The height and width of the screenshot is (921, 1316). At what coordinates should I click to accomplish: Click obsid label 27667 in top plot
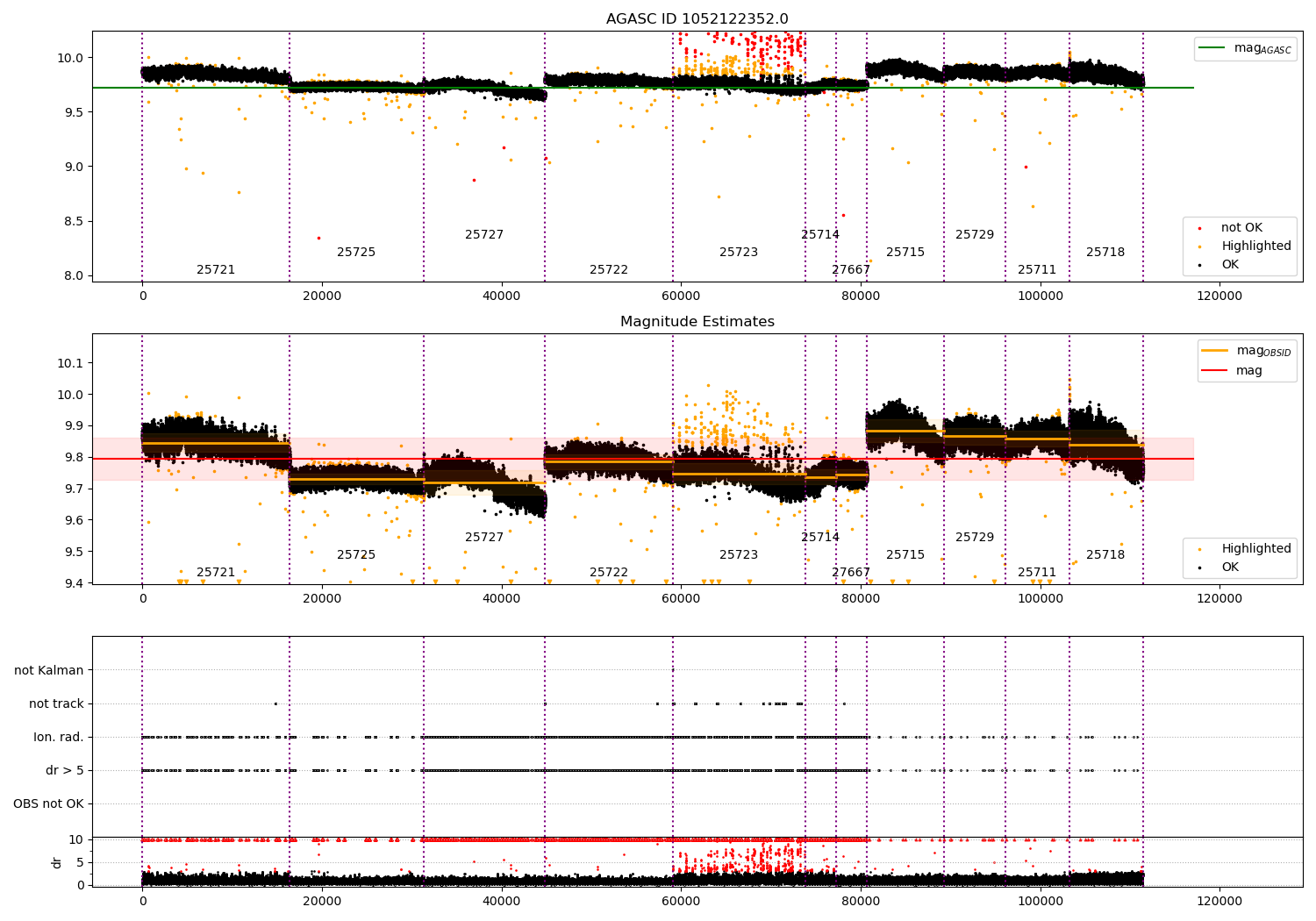851,269
